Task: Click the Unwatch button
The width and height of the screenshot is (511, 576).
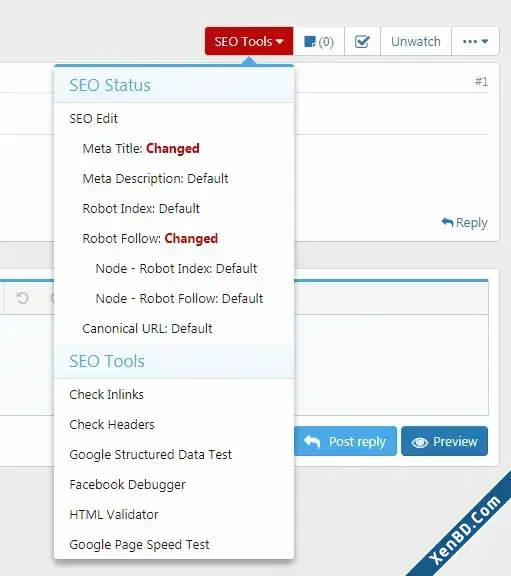Action: [416, 42]
